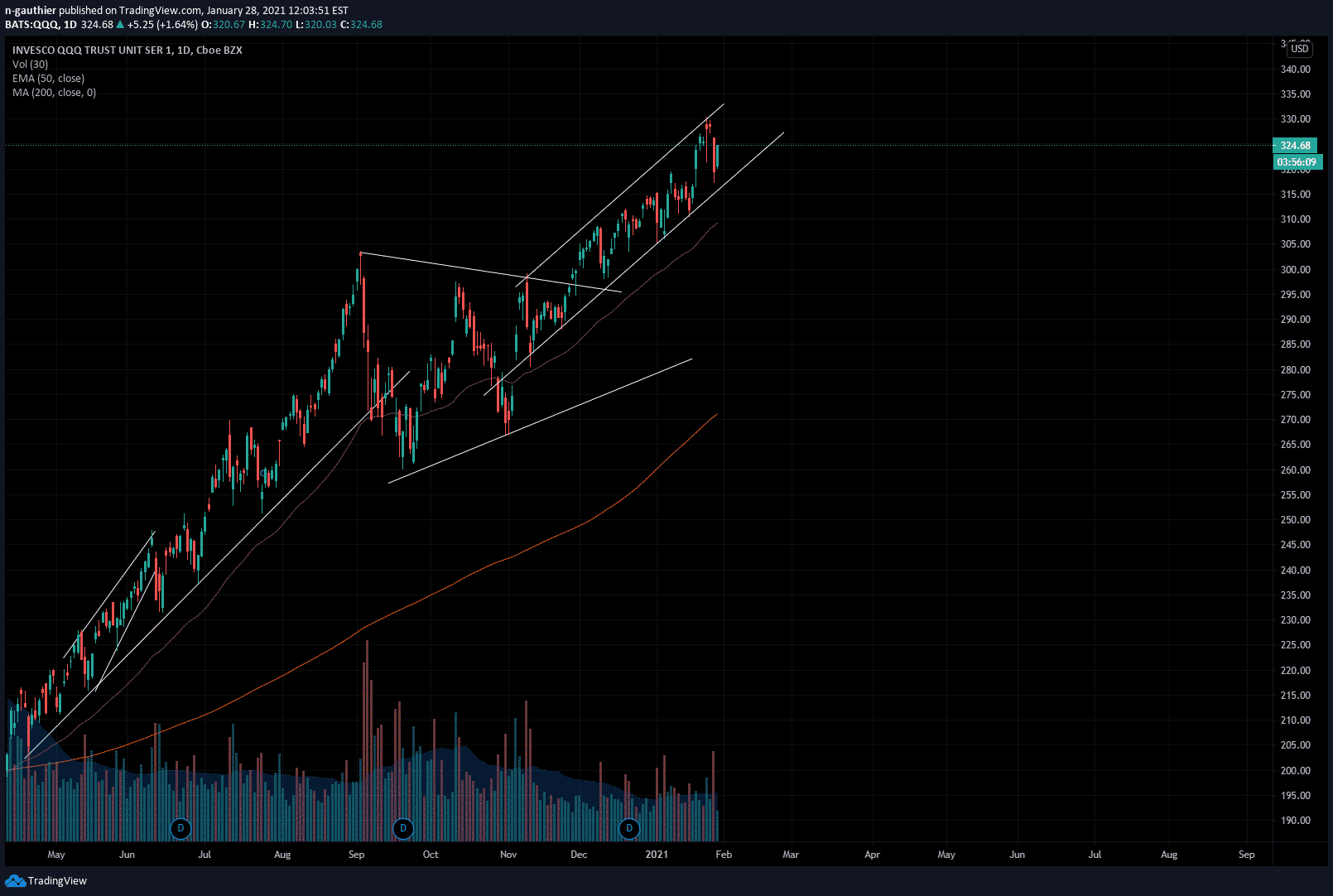The width and height of the screenshot is (1333, 896).
Task: Select the EMA (50, close) indicator legend
Action: tap(48, 79)
